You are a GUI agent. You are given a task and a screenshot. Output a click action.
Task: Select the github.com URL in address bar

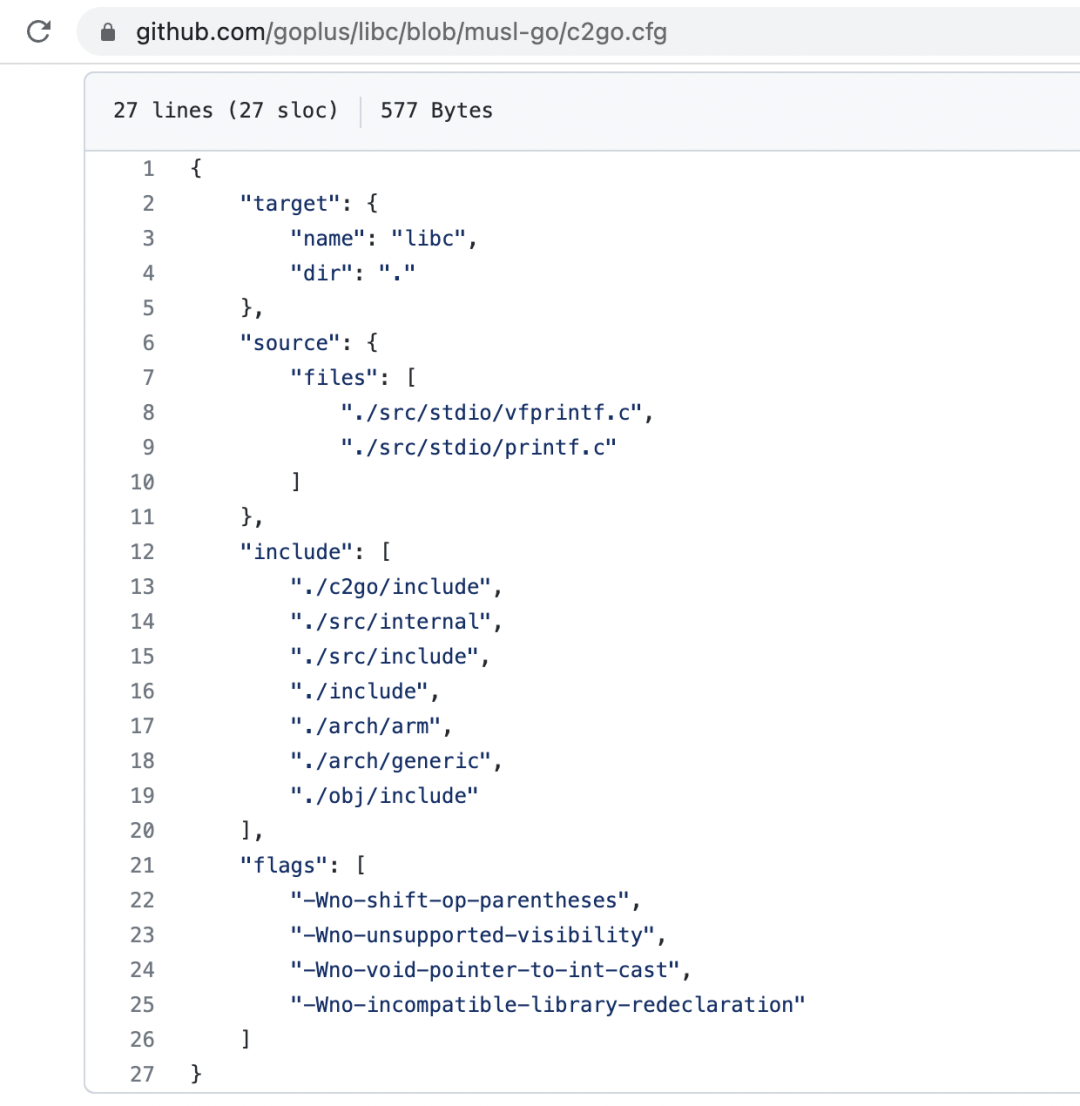[x=401, y=32]
